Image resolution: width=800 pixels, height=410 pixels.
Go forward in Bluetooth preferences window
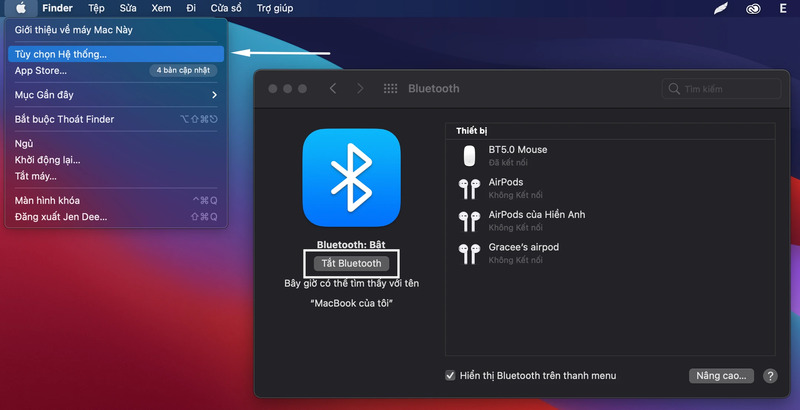tap(360, 89)
